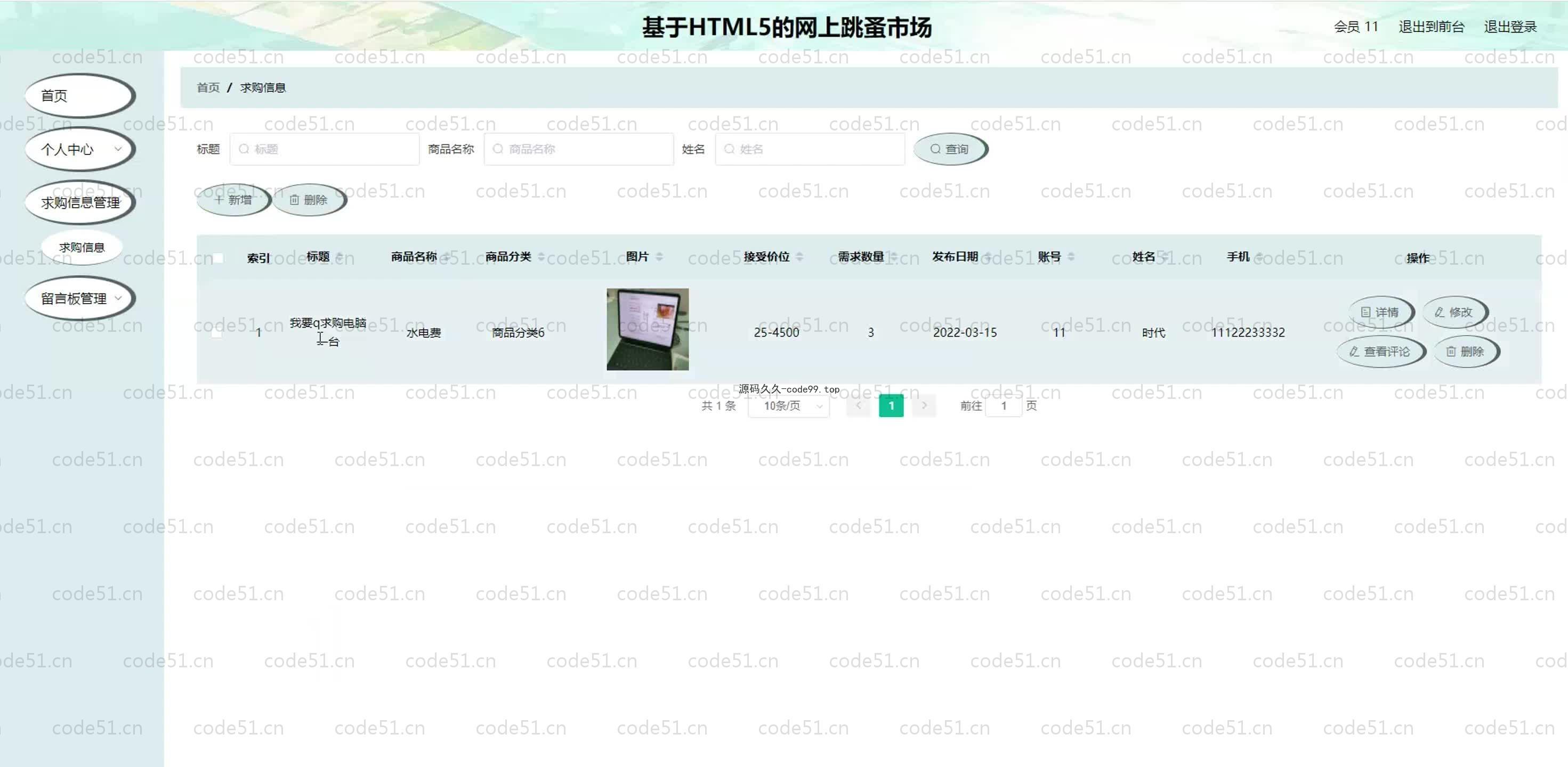Click the next page arrow

924,406
